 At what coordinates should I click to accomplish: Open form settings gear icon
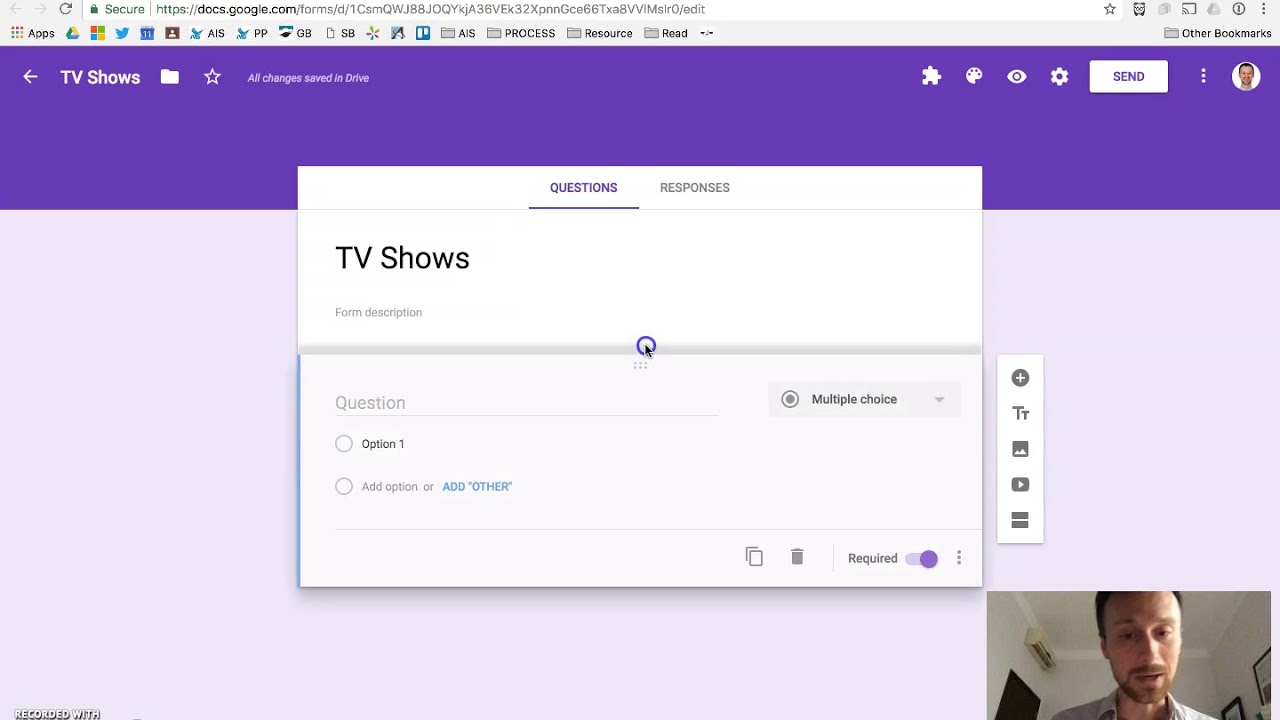pyautogui.click(x=1059, y=77)
